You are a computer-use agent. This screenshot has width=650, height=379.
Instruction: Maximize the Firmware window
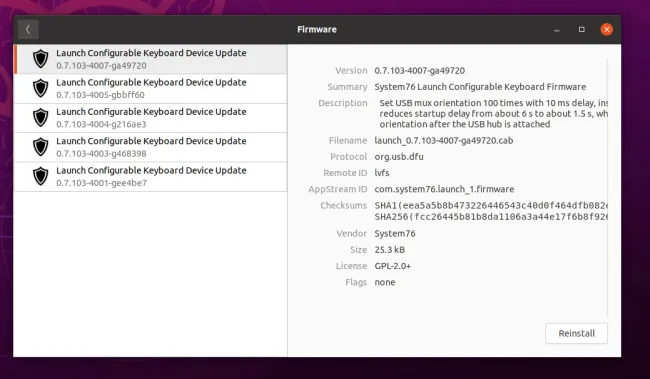(x=582, y=29)
